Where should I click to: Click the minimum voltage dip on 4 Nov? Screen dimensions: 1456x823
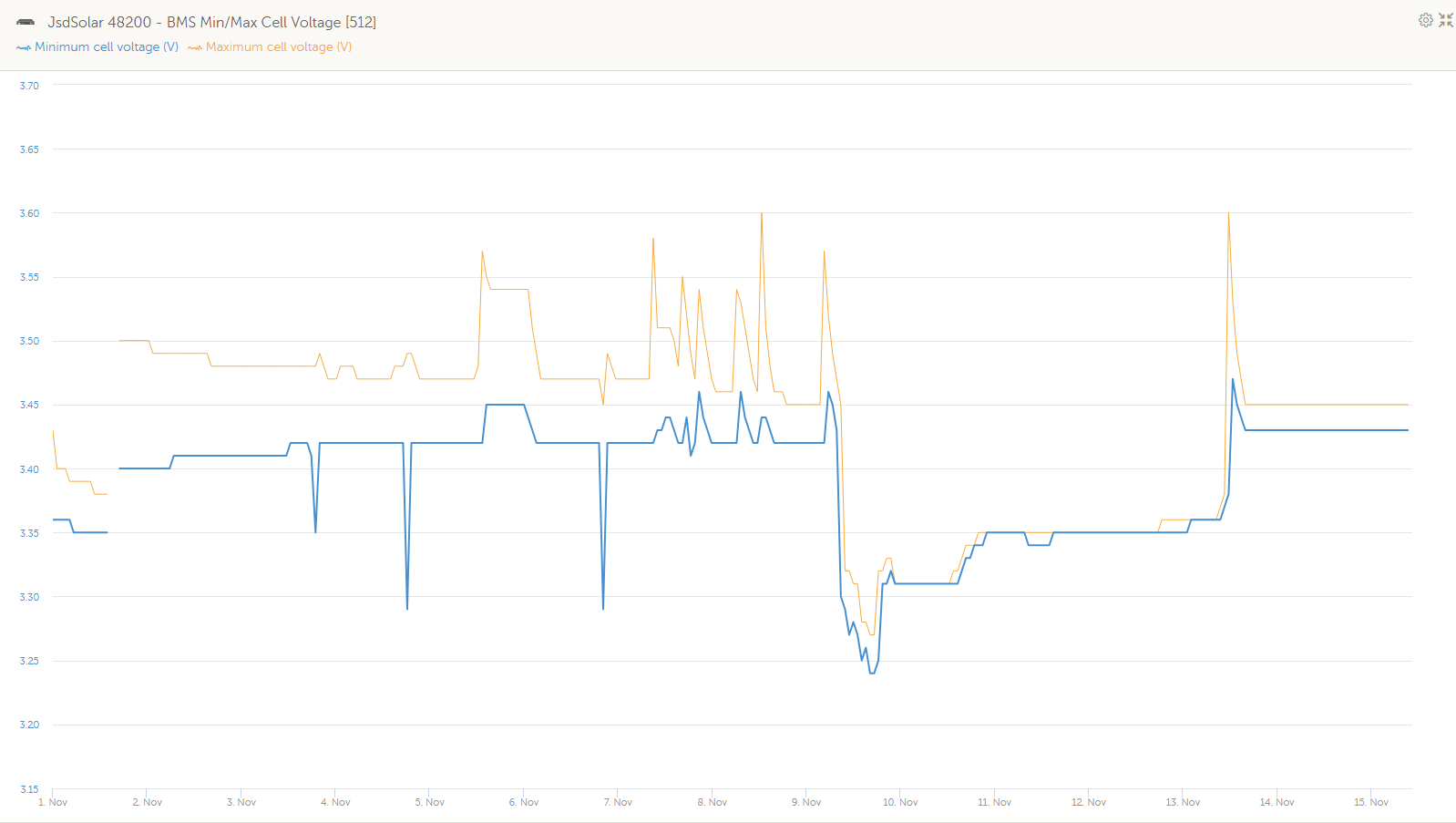tap(406, 609)
